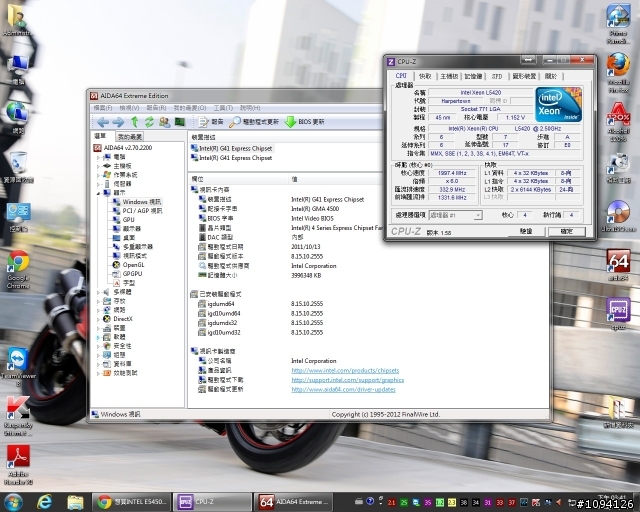Open Windows Explorer folder in taskbar
Image resolution: width=640 pixels, height=512 pixels.
pyautogui.click(x=75, y=502)
